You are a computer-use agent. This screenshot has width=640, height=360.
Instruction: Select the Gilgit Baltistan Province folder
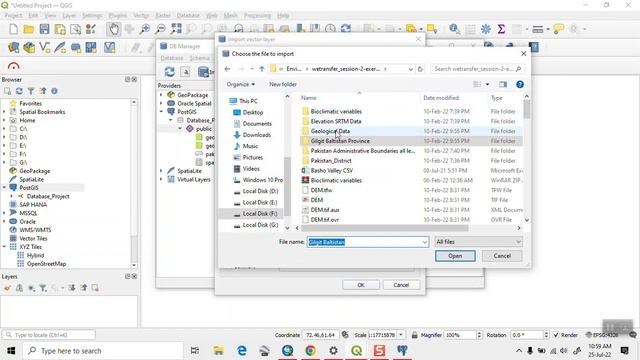340,141
